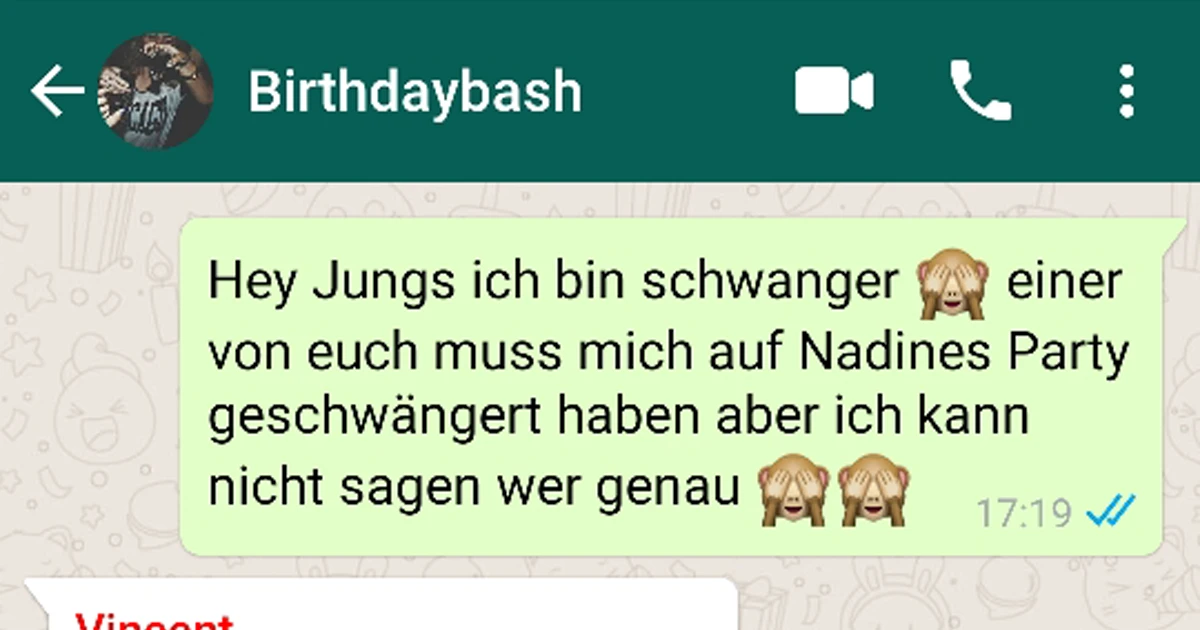Click the blue double check marks

pyautogui.click(x=1110, y=513)
